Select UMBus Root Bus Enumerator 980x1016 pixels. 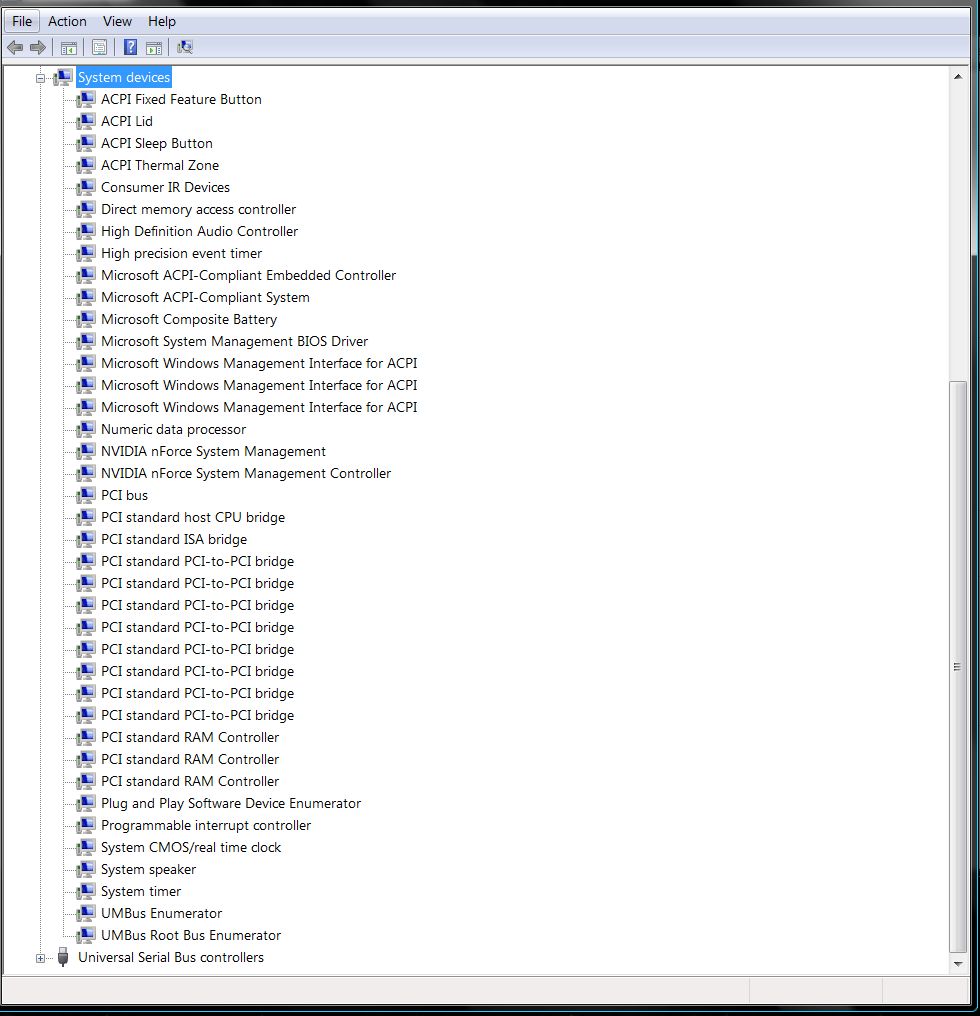[x=191, y=936]
